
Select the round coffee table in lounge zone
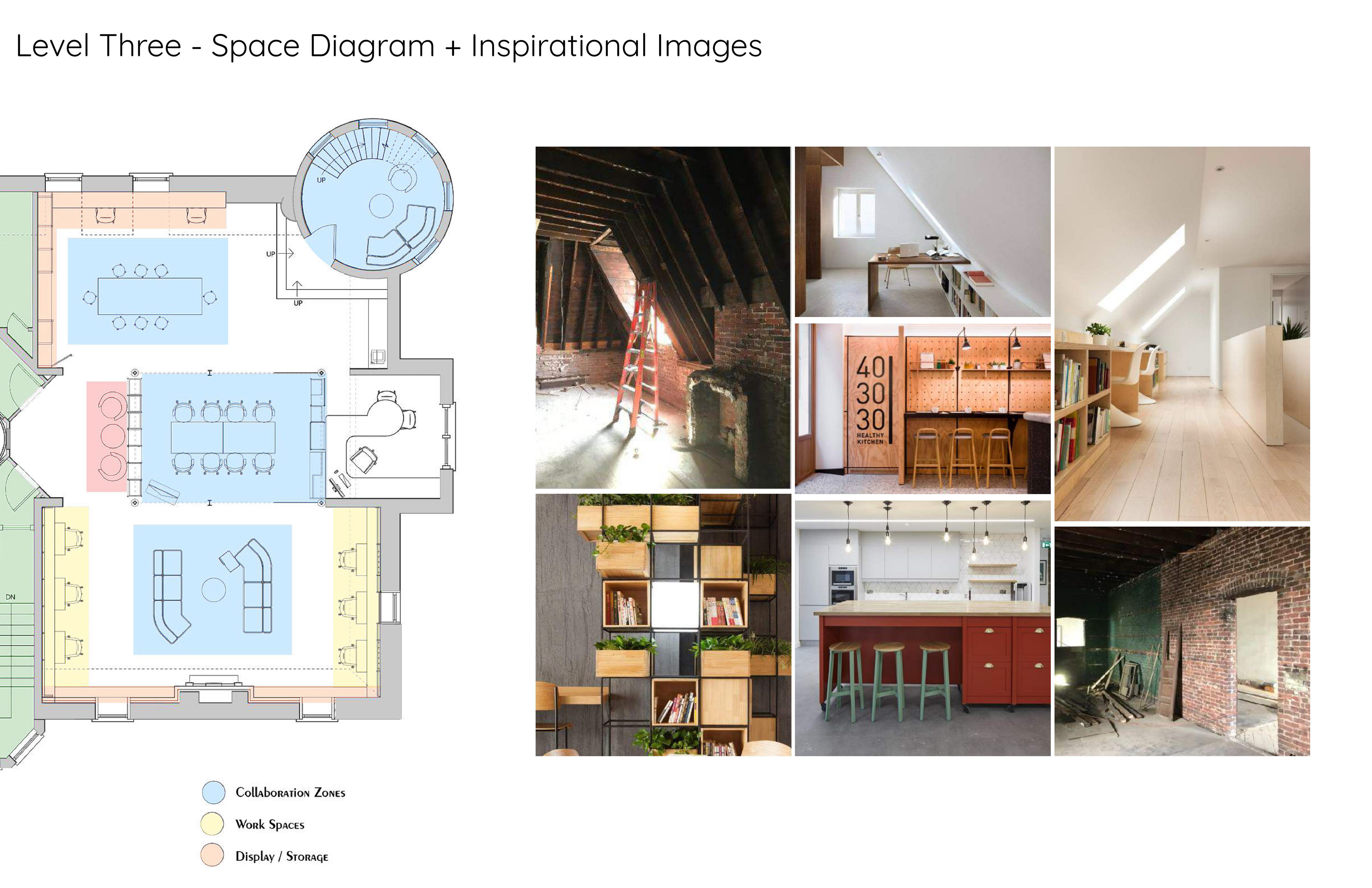pyautogui.click(x=214, y=590)
